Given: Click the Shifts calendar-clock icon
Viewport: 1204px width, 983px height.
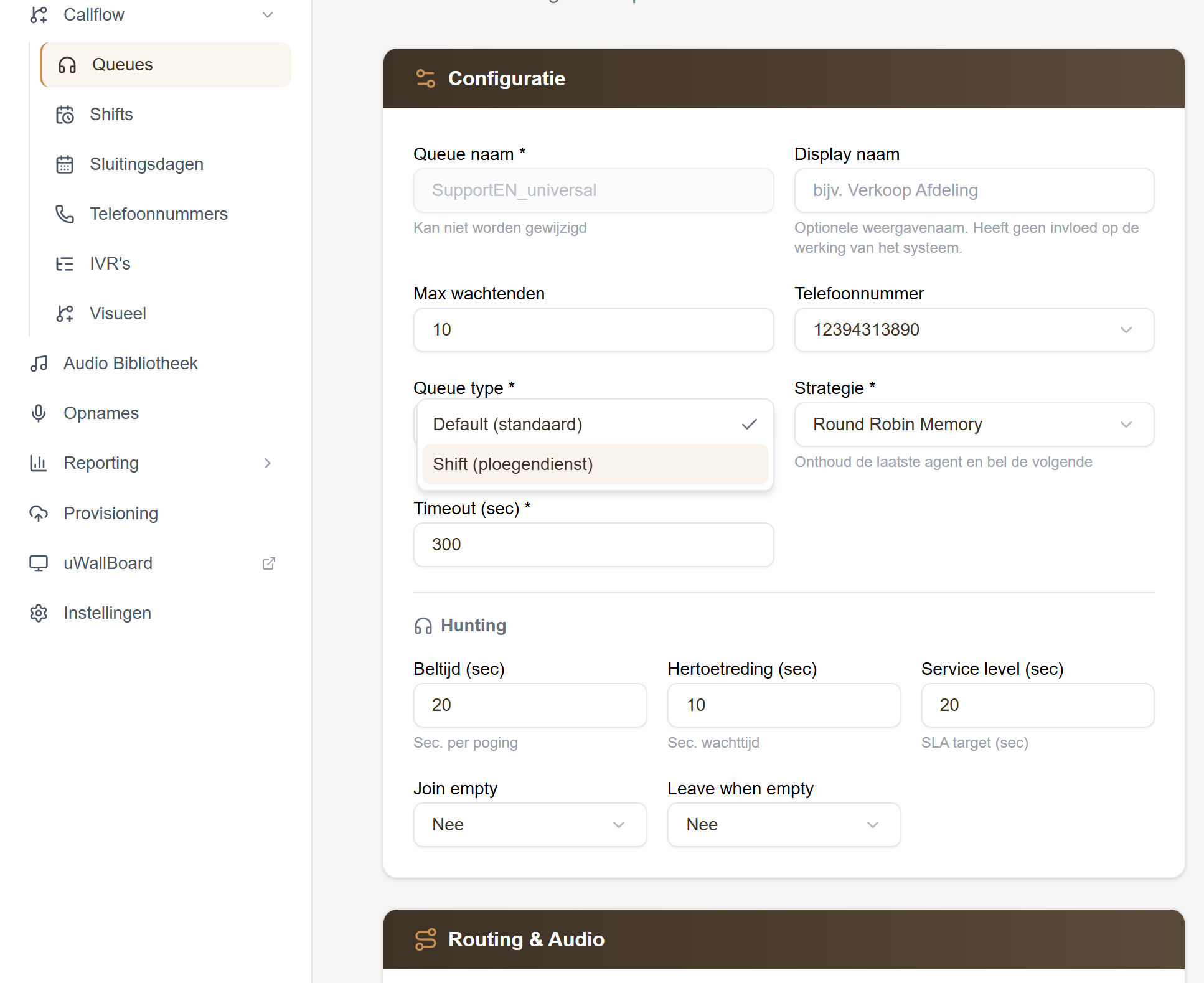Looking at the screenshot, I should click(x=65, y=115).
